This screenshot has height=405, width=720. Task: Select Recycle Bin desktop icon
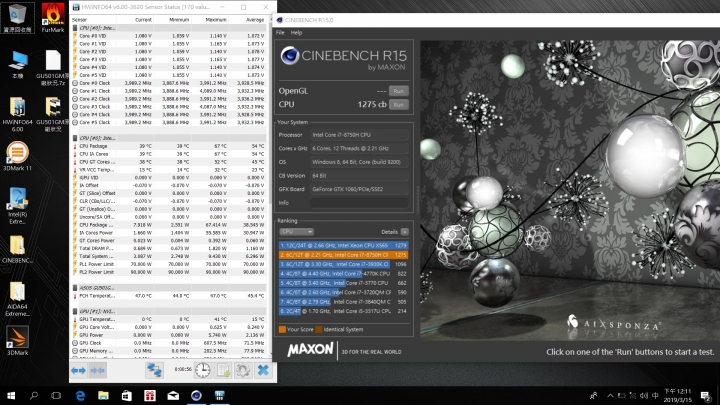click(x=17, y=18)
